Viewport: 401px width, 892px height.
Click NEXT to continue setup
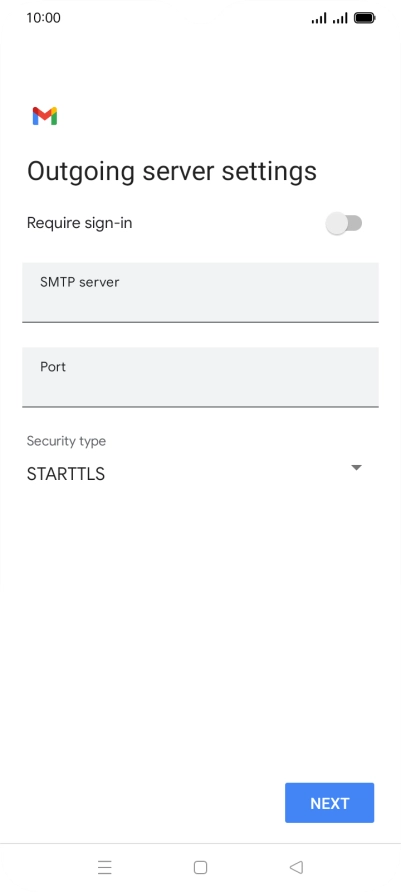329,803
